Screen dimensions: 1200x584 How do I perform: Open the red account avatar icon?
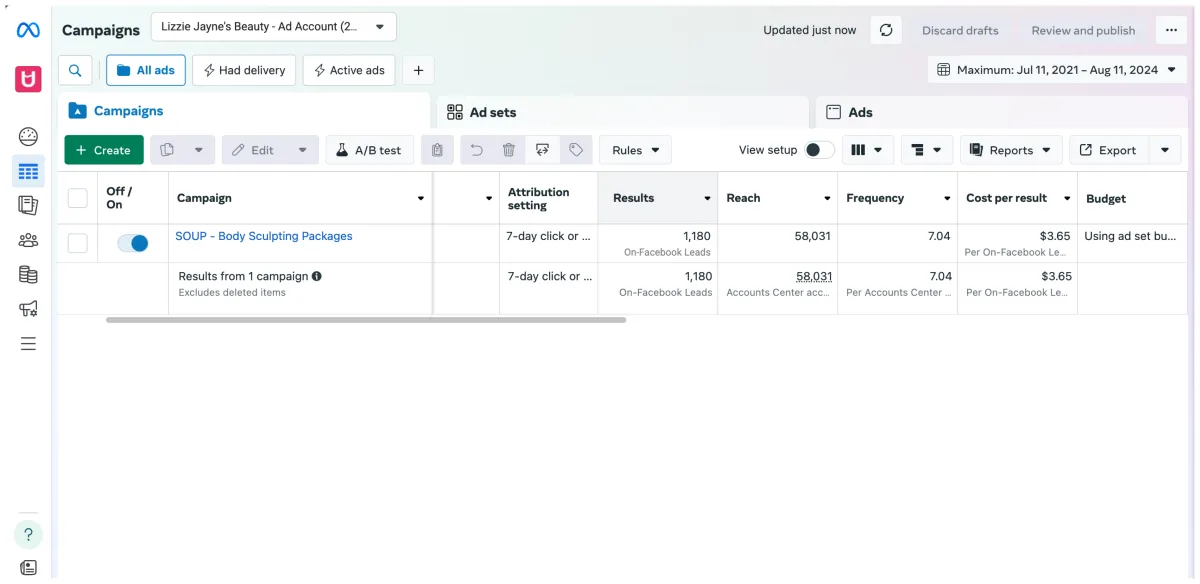point(28,79)
